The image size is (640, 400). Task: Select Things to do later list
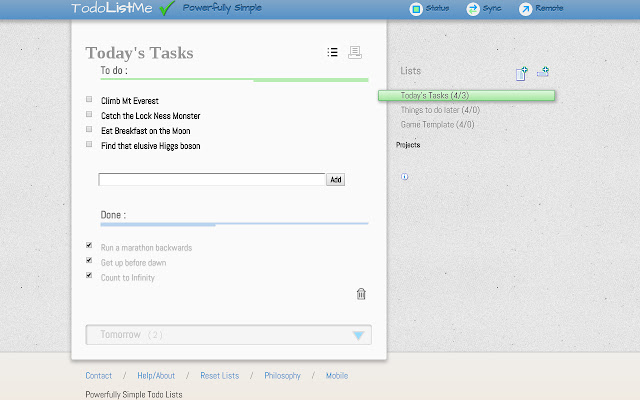pos(440,110)
